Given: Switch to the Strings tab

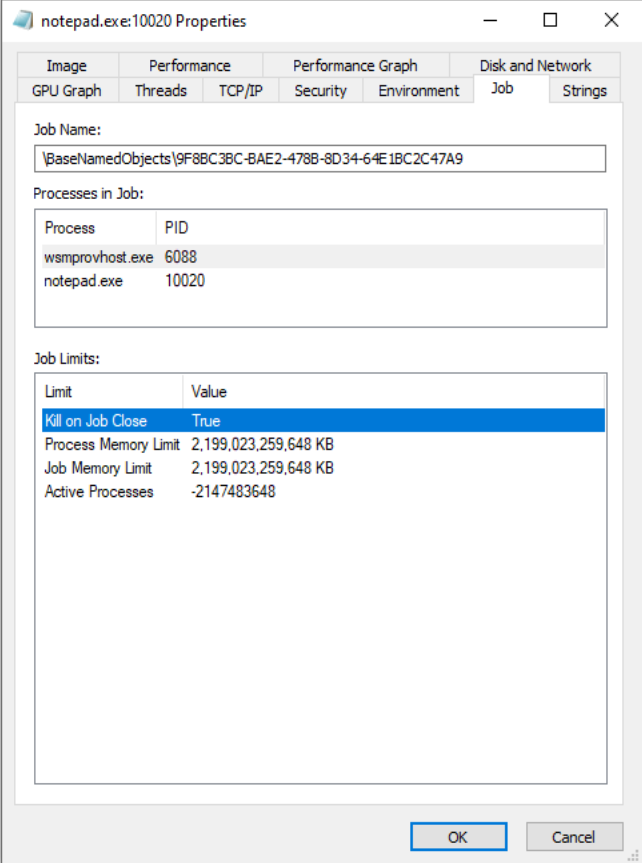Looking at the screenshot, I should (x=584, y=91).
